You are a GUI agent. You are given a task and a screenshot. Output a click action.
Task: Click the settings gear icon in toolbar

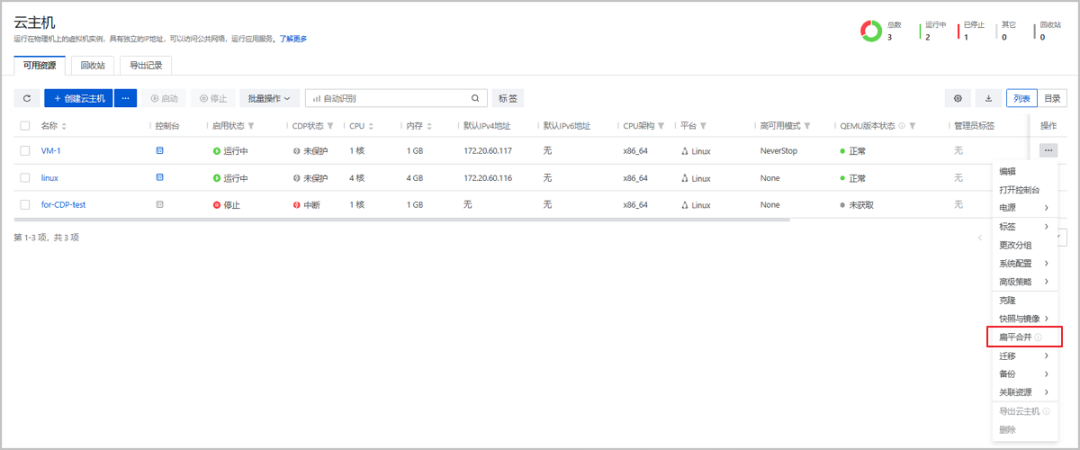[x=957, y=98]
